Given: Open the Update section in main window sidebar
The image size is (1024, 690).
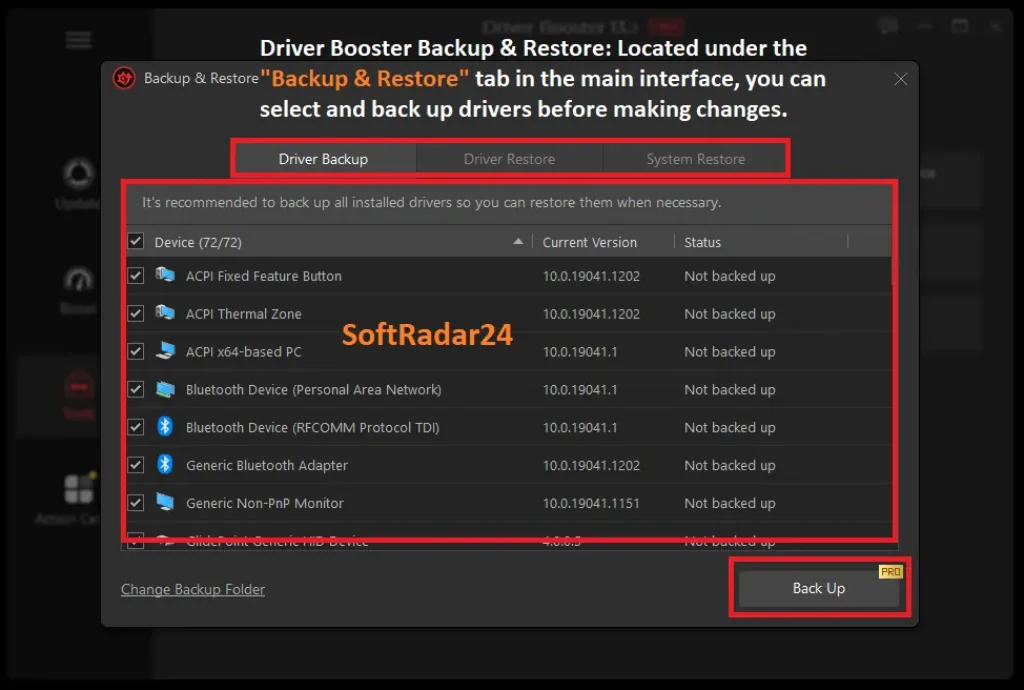Looking at the screenshot, I should coord(78,184).
